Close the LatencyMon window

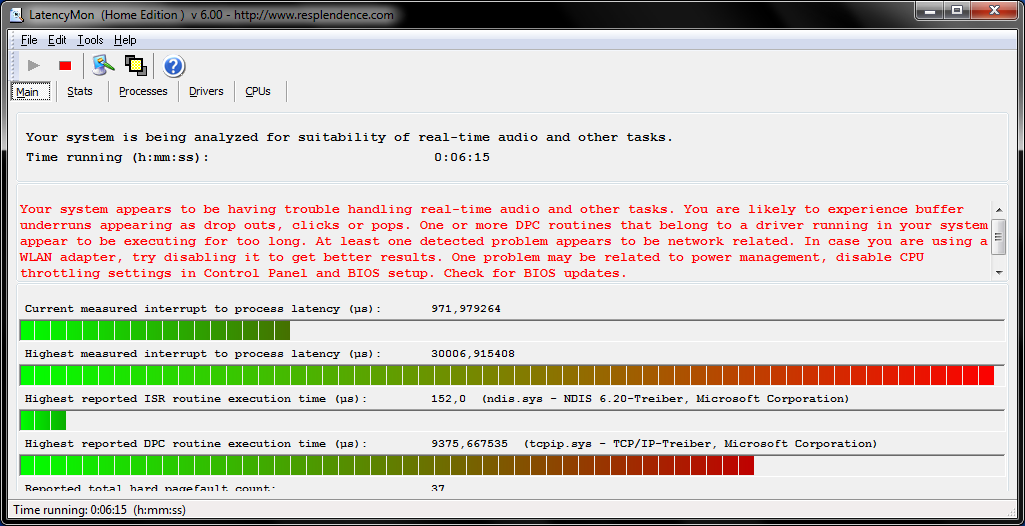pos(995,10)
